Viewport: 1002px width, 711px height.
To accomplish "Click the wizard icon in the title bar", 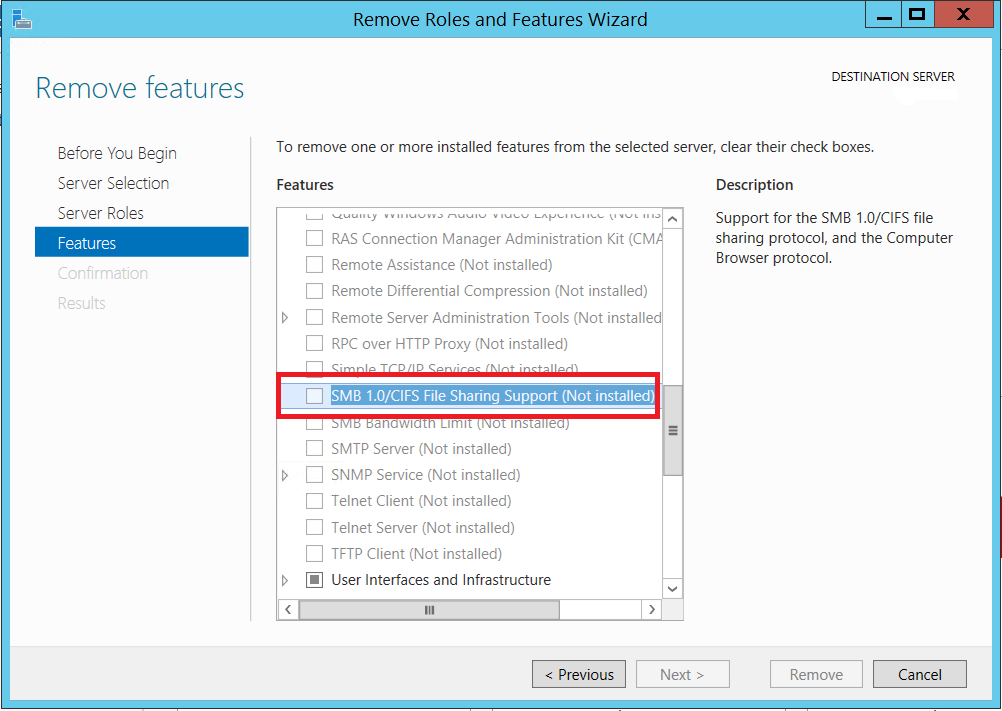I will 21,19.
